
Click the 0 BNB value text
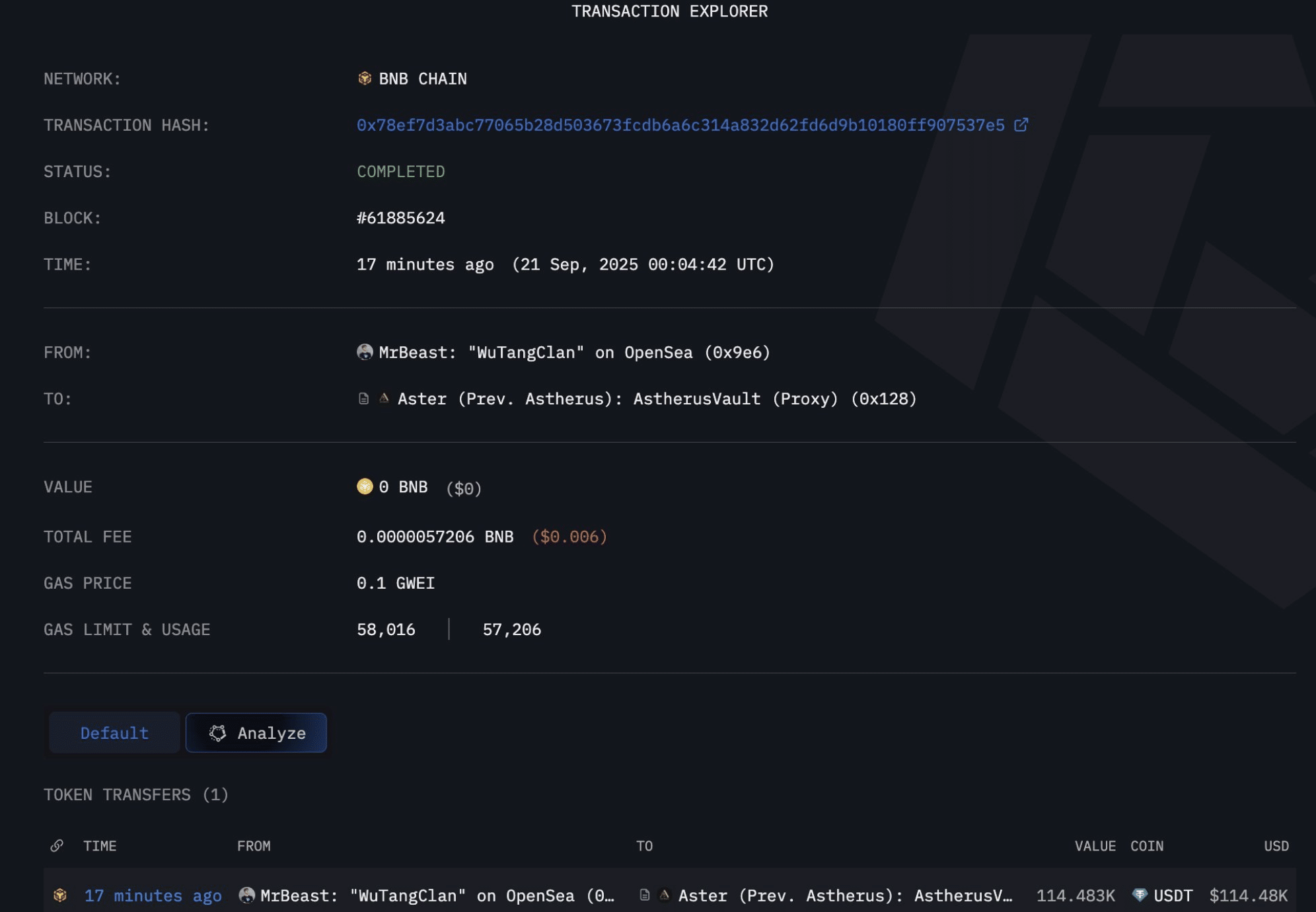click(403, 487)
